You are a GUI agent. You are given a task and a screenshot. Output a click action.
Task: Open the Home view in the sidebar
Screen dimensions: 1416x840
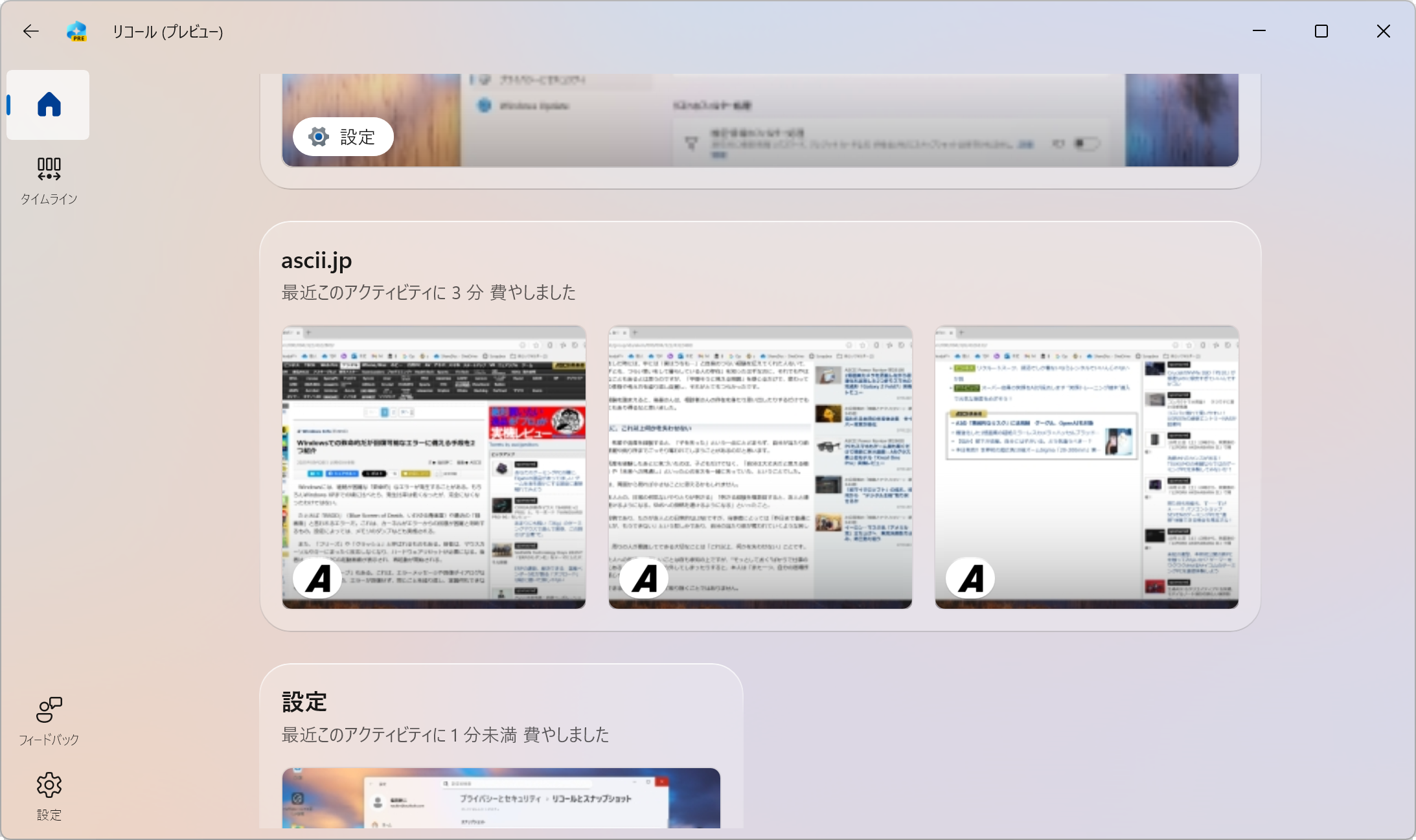(x=49, y=105)
